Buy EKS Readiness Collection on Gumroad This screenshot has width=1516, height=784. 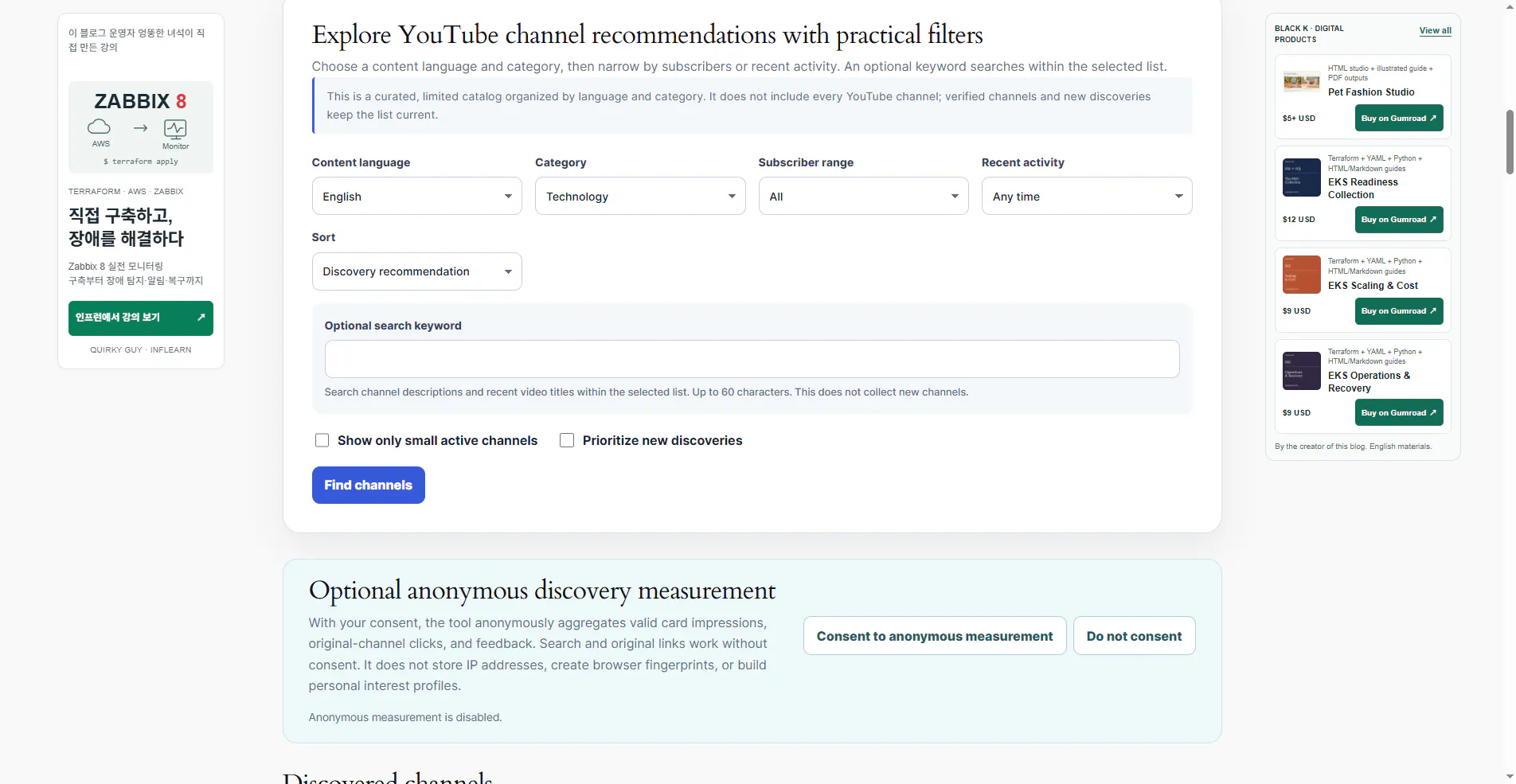click(x=1399, y=220)
